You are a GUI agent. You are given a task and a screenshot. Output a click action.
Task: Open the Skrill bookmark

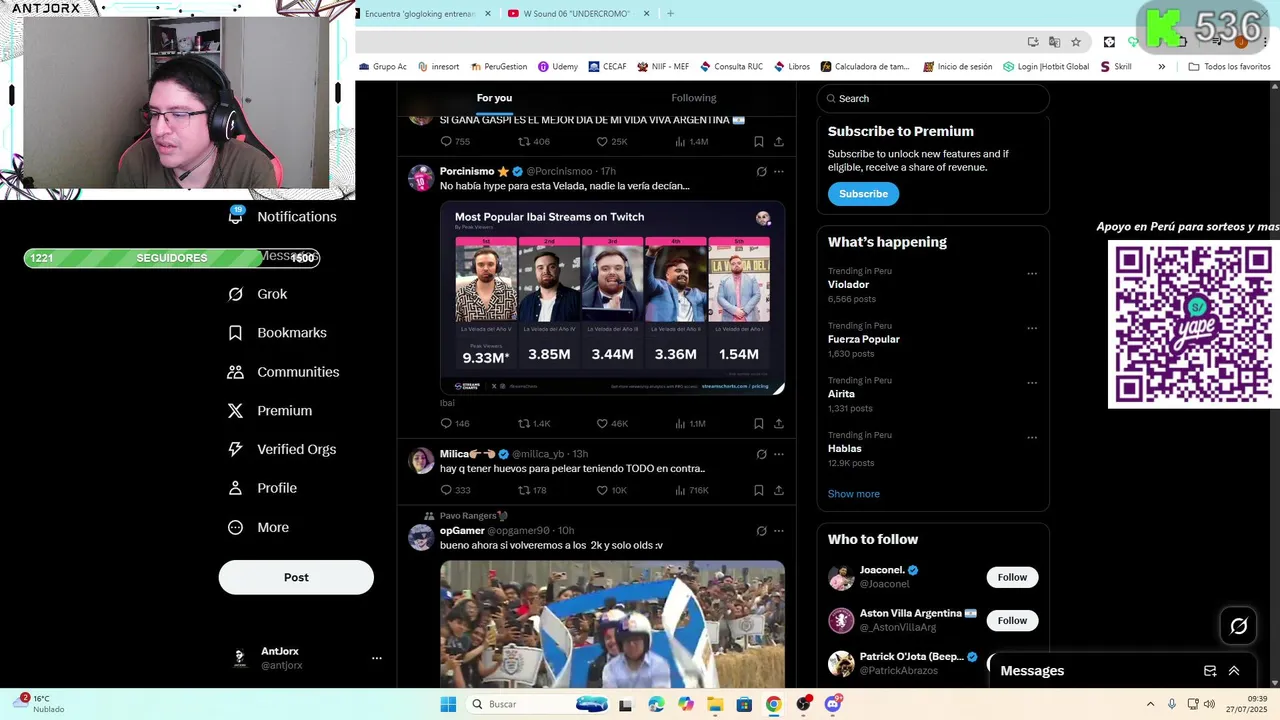coord(1115,67)
